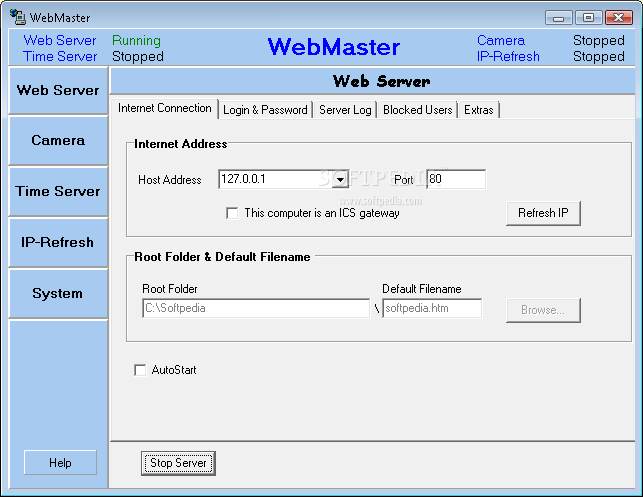The image size is (643, 497).
Task: Expand the Host Address dropdown arrow
Action: coord(340,179)
